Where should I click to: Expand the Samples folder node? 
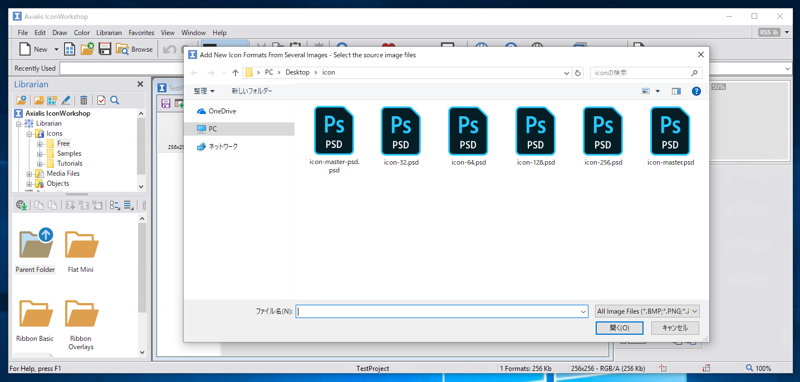pyautogui.click(x=39, y=154)
